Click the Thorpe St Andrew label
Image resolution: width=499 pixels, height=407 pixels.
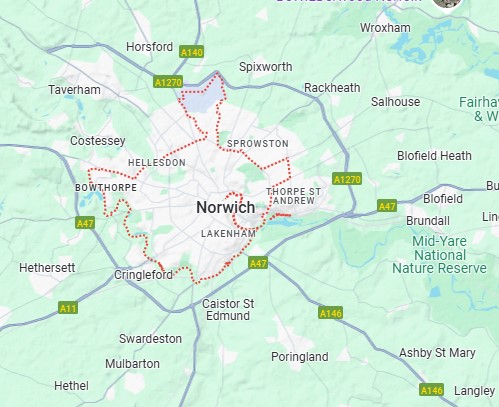pyautogui.click(x=293, y=196)
